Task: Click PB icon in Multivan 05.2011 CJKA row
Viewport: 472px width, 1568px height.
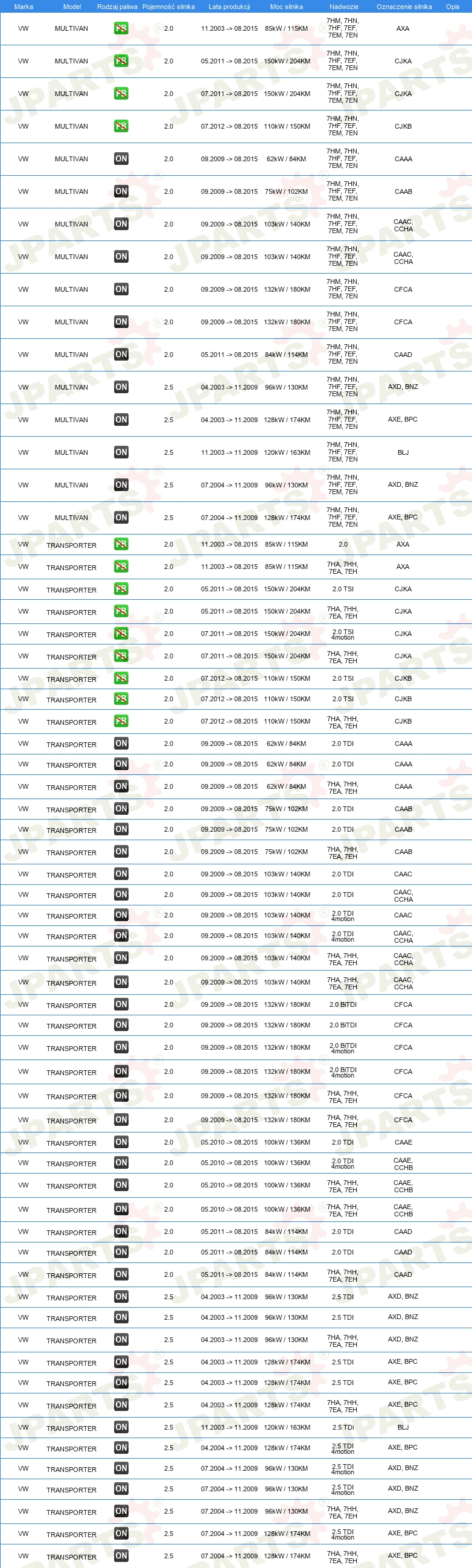Action: [x=121, y=61]
